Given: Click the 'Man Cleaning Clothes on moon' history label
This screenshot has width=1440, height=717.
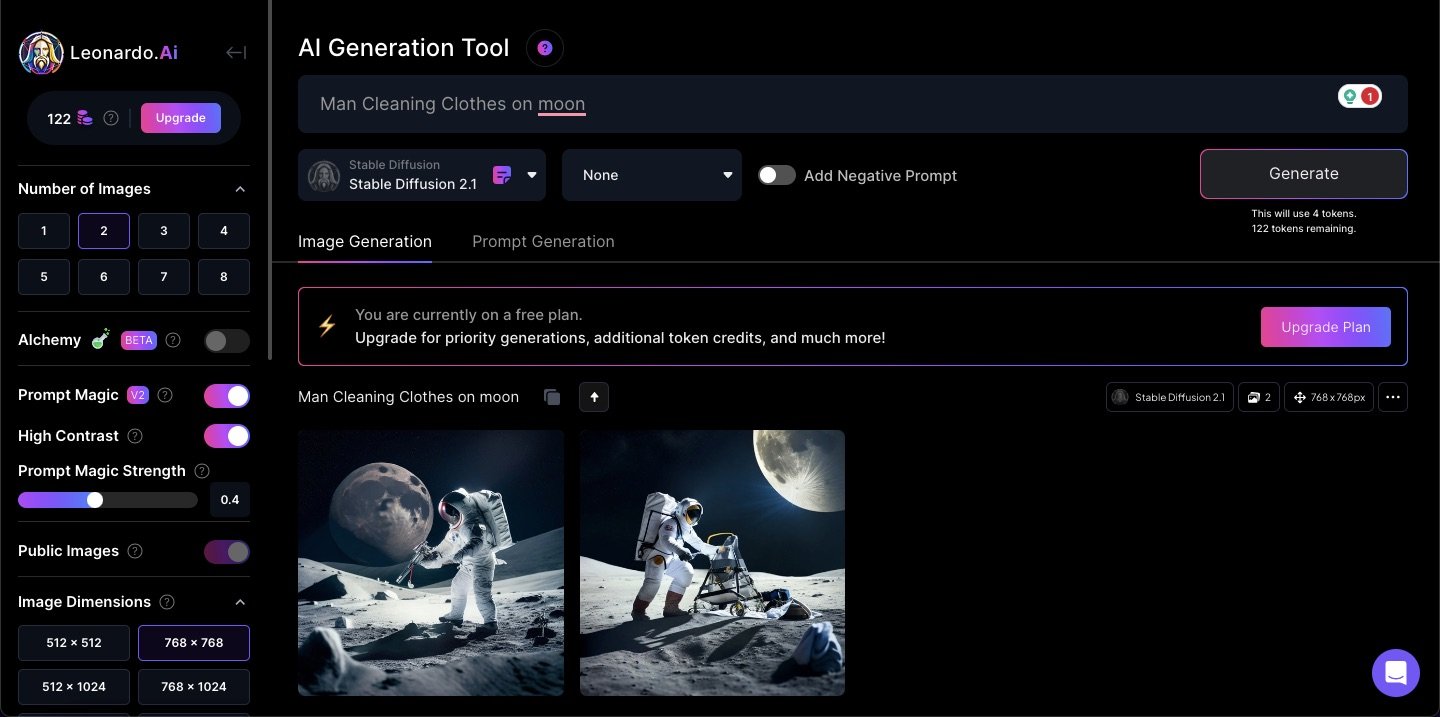Looking at the screenshot, I should (408, 397).
